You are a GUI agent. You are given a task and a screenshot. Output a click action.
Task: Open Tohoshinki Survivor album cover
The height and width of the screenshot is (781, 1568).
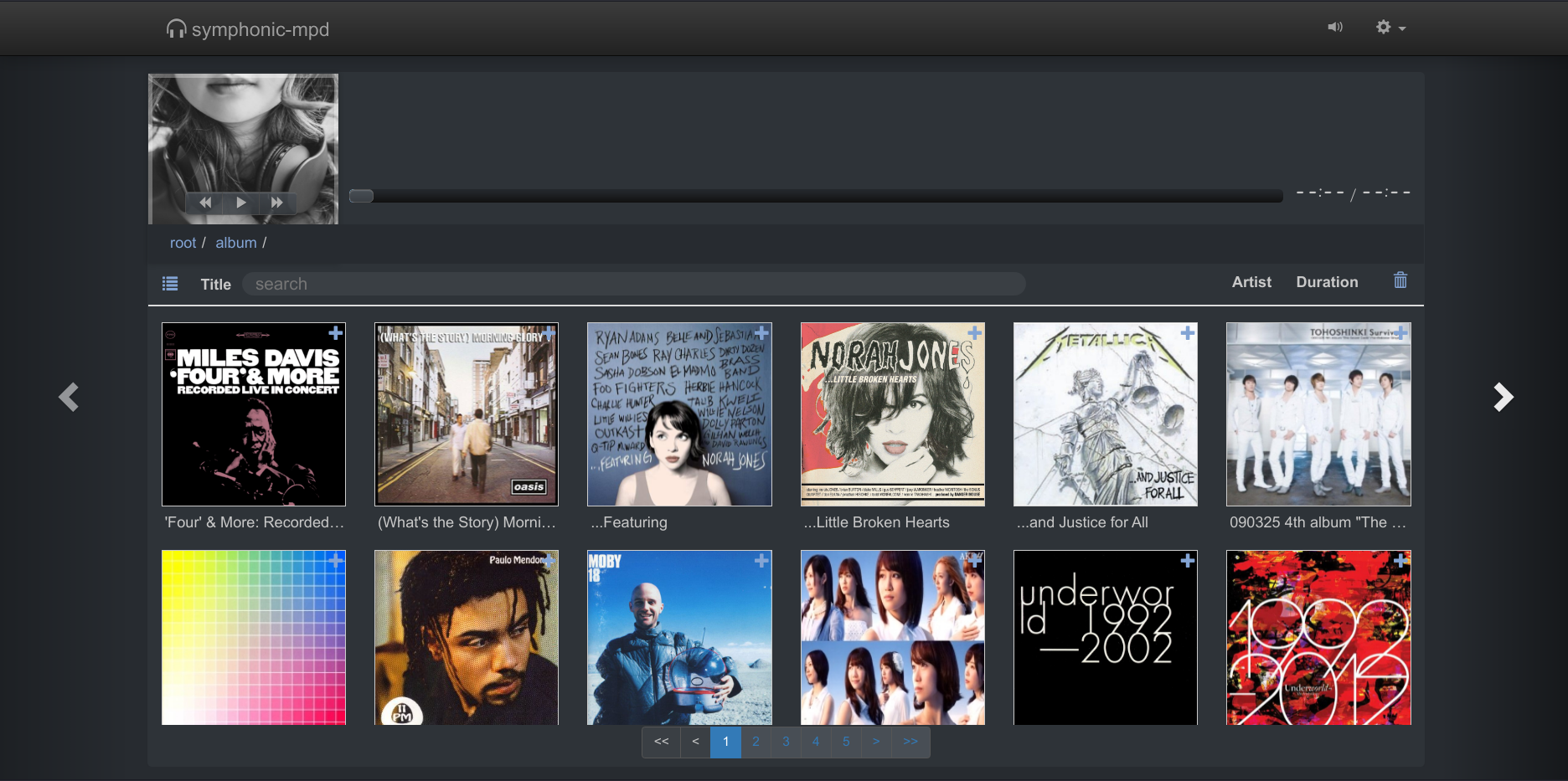(1318, 414)
